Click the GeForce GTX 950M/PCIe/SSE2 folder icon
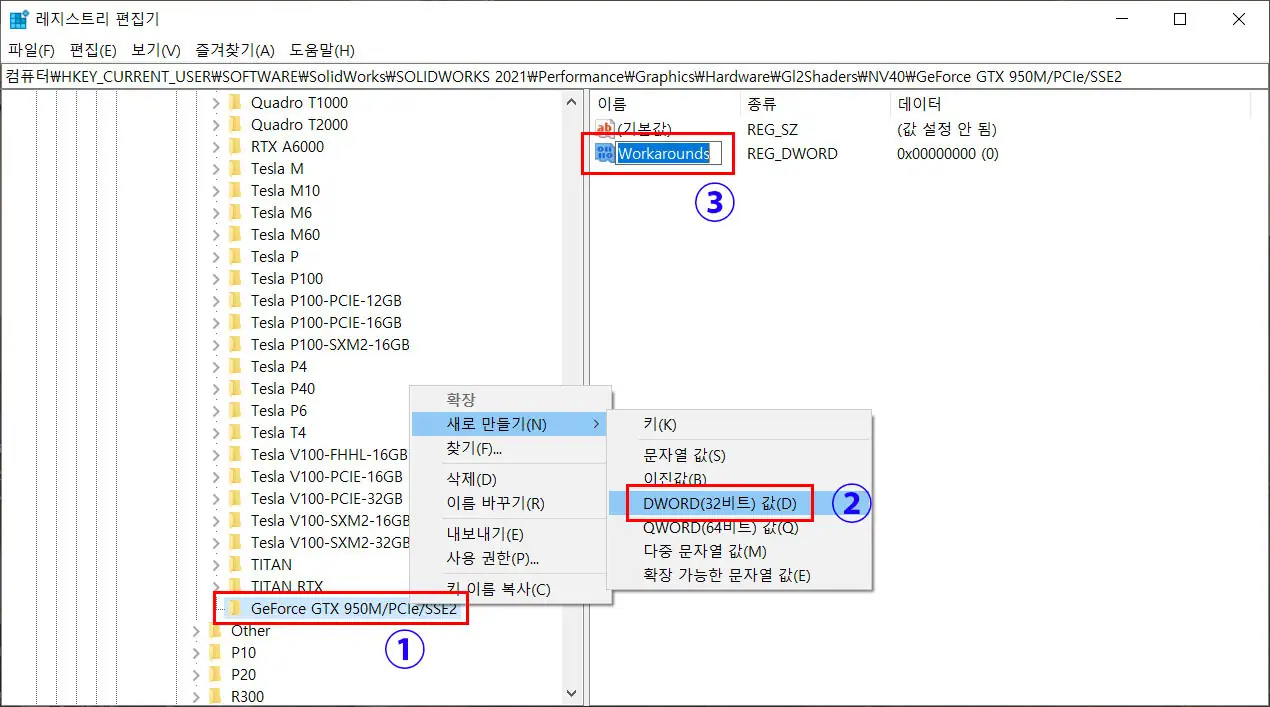This screenshot has width=1270, height=707. coord(236,608)
